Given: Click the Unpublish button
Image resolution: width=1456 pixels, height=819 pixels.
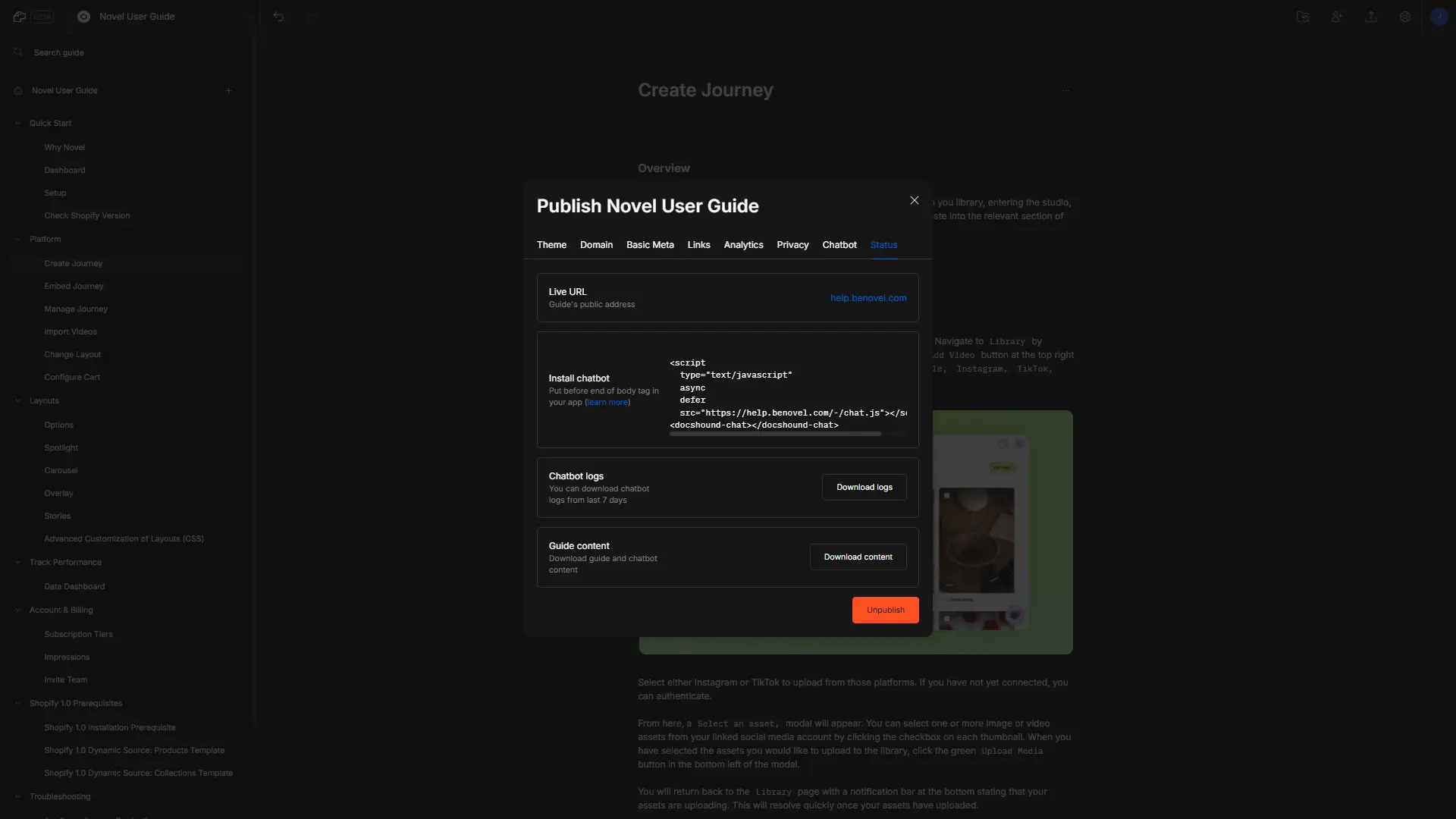Looking at the screenshot, I should pos(885,610).
